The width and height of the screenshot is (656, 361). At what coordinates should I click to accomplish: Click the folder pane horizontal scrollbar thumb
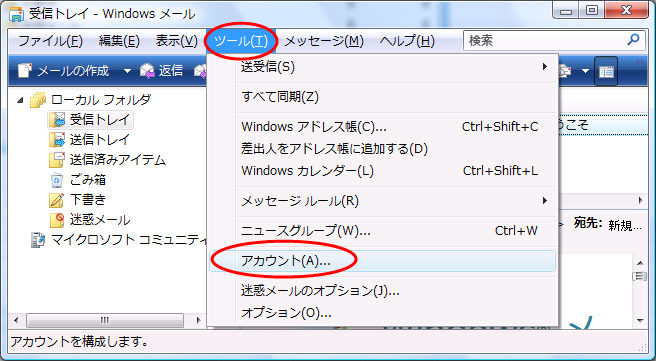(105, 321)
